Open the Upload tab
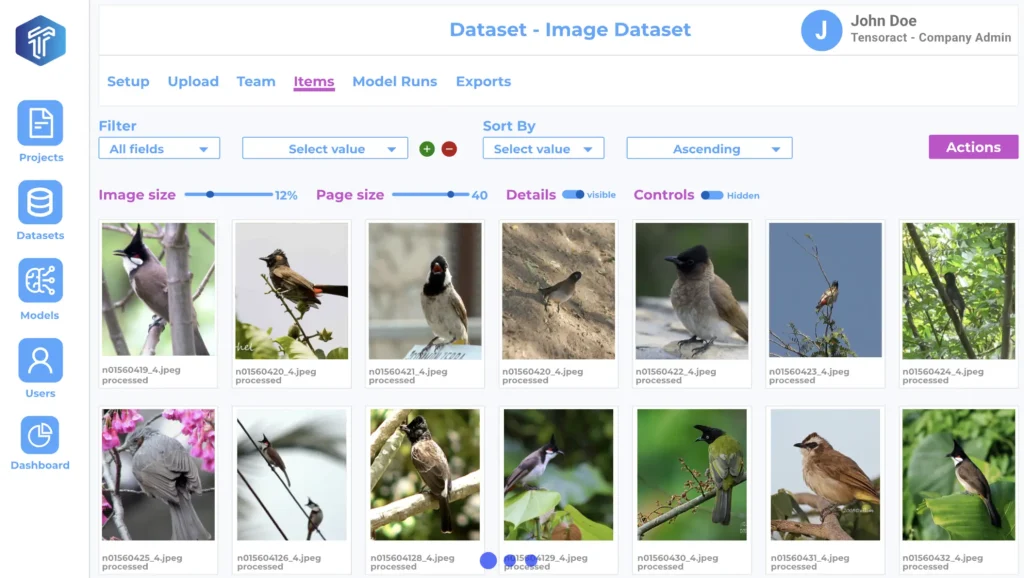This screenshot has width=1024, height=578. [193, 81]
